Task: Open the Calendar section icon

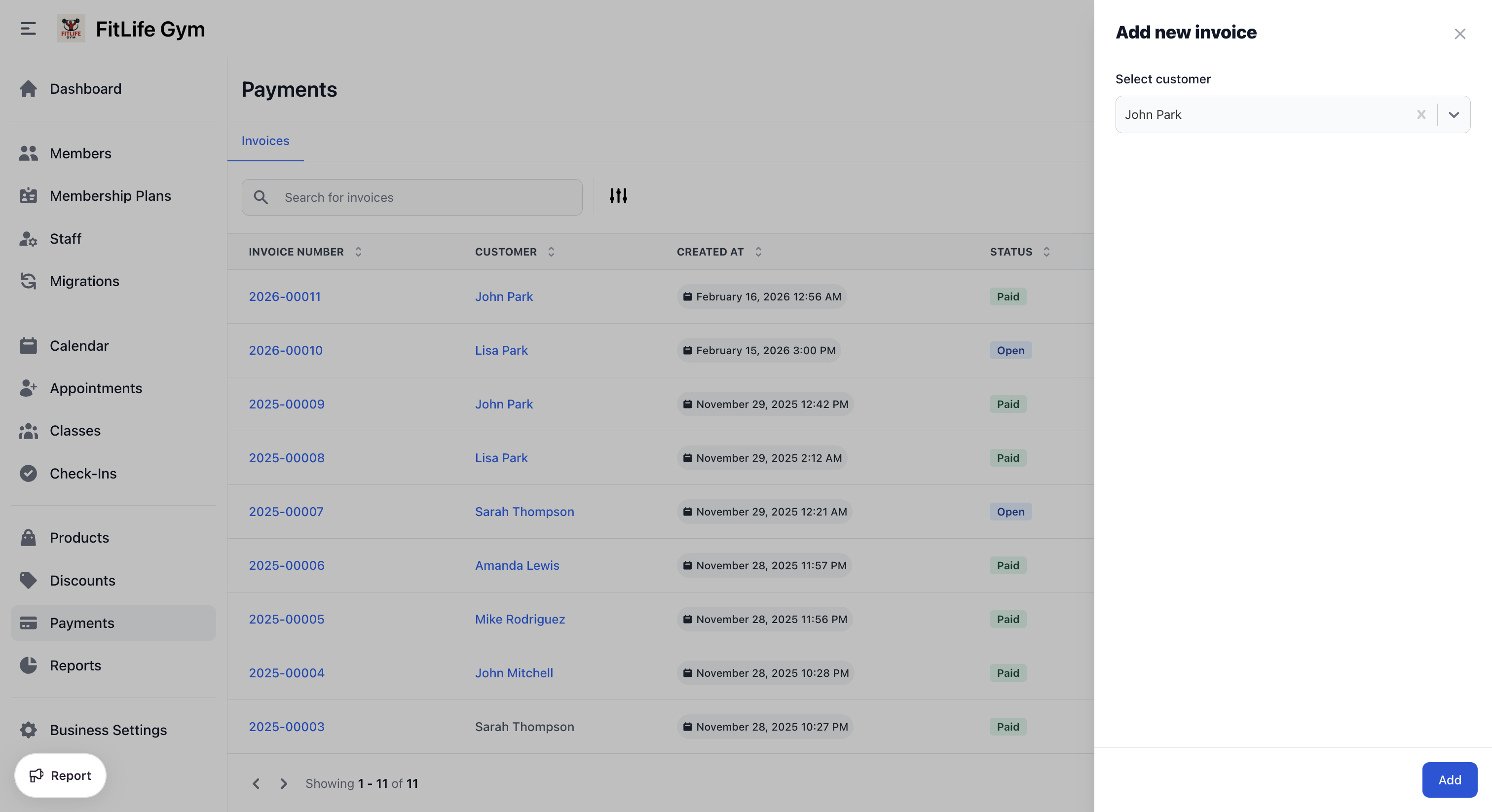Action: (x=29, y=345)
